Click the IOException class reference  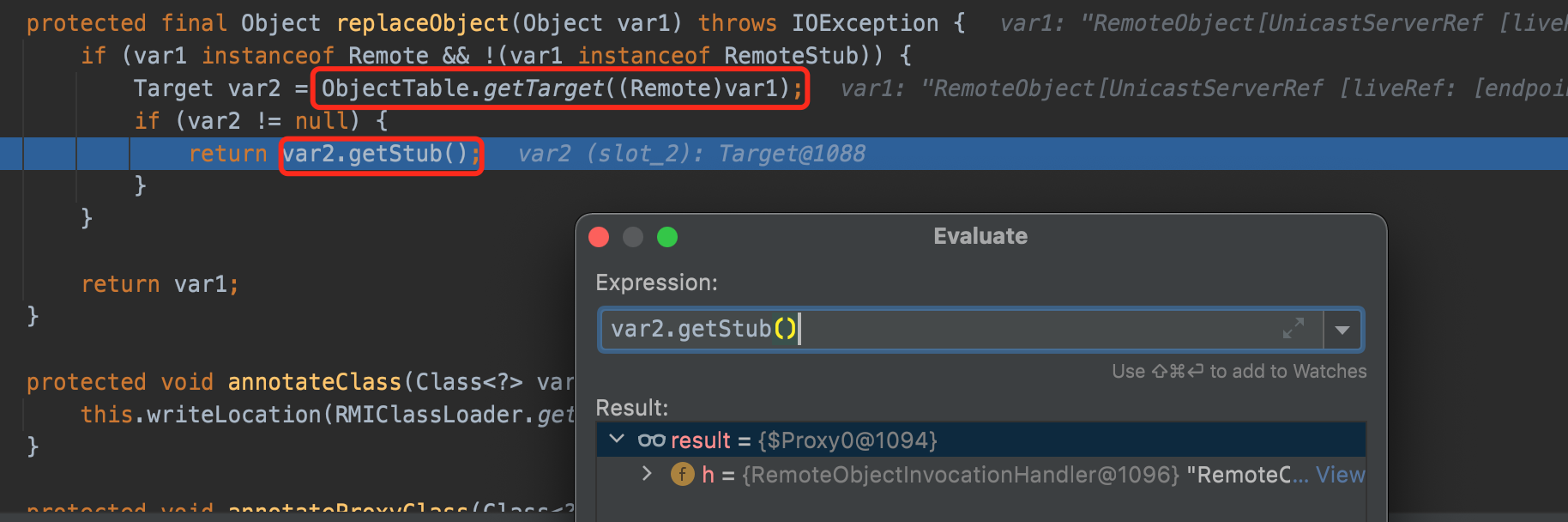click(x=865, y=23)
